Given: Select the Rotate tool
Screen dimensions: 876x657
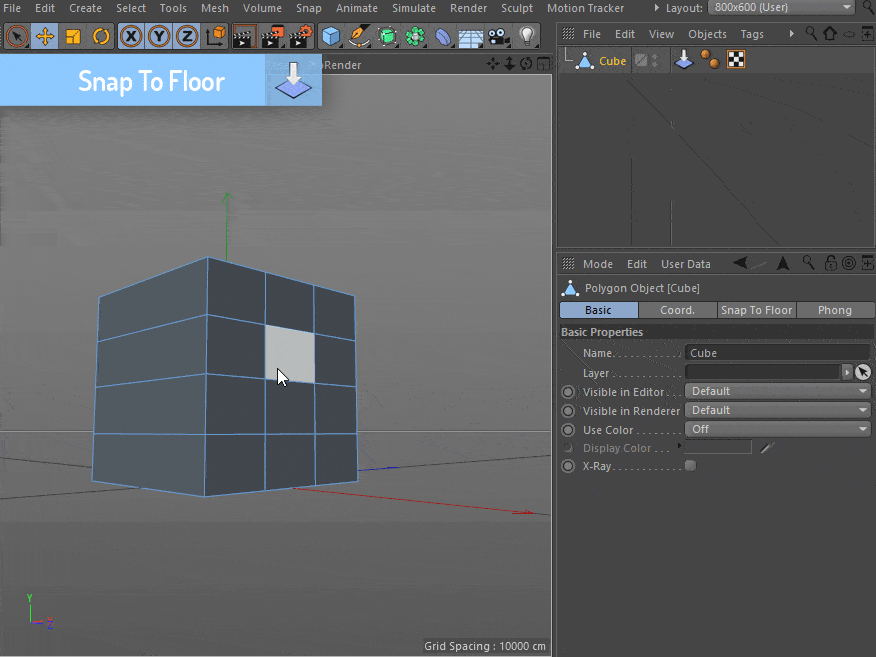Looking at the screenshot, I should click(101, 37).
